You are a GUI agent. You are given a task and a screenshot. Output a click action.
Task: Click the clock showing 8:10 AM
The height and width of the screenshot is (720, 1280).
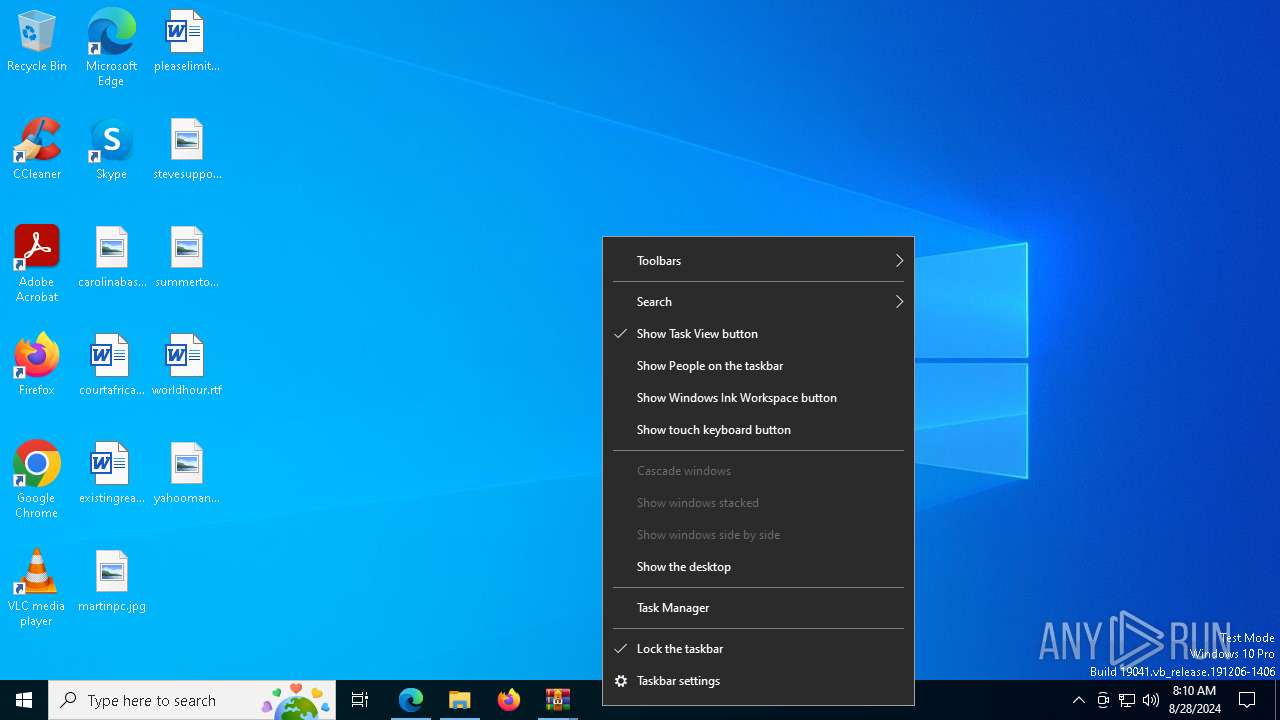pyautogui.click(x=1194, y=700)
